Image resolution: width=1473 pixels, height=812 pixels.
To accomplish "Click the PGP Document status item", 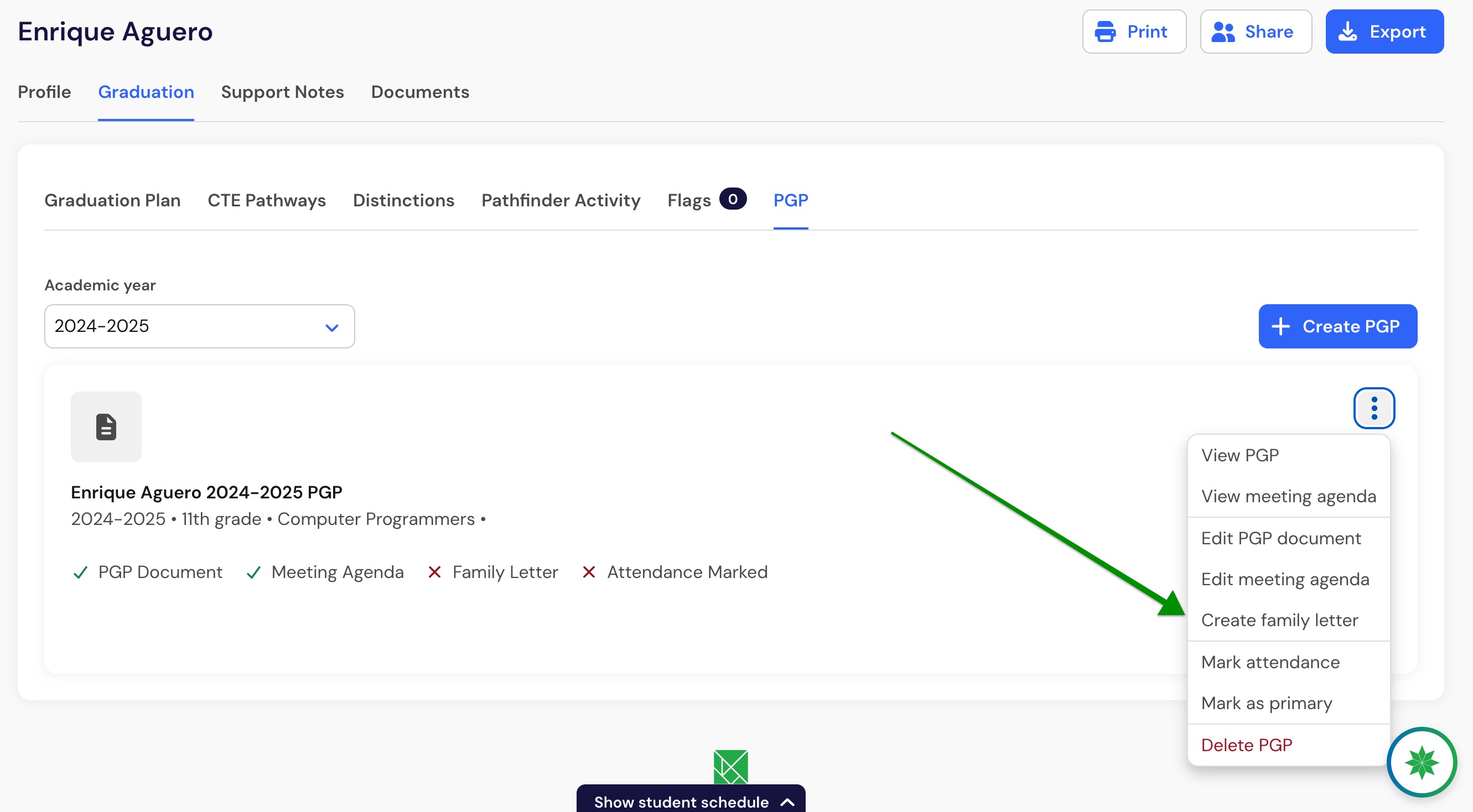I will point(148,572).
